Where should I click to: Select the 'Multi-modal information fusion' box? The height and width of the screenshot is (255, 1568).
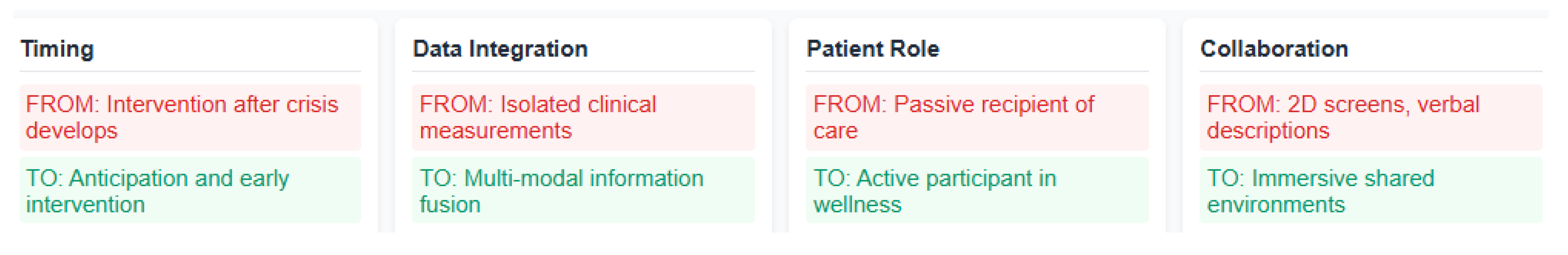582,191
